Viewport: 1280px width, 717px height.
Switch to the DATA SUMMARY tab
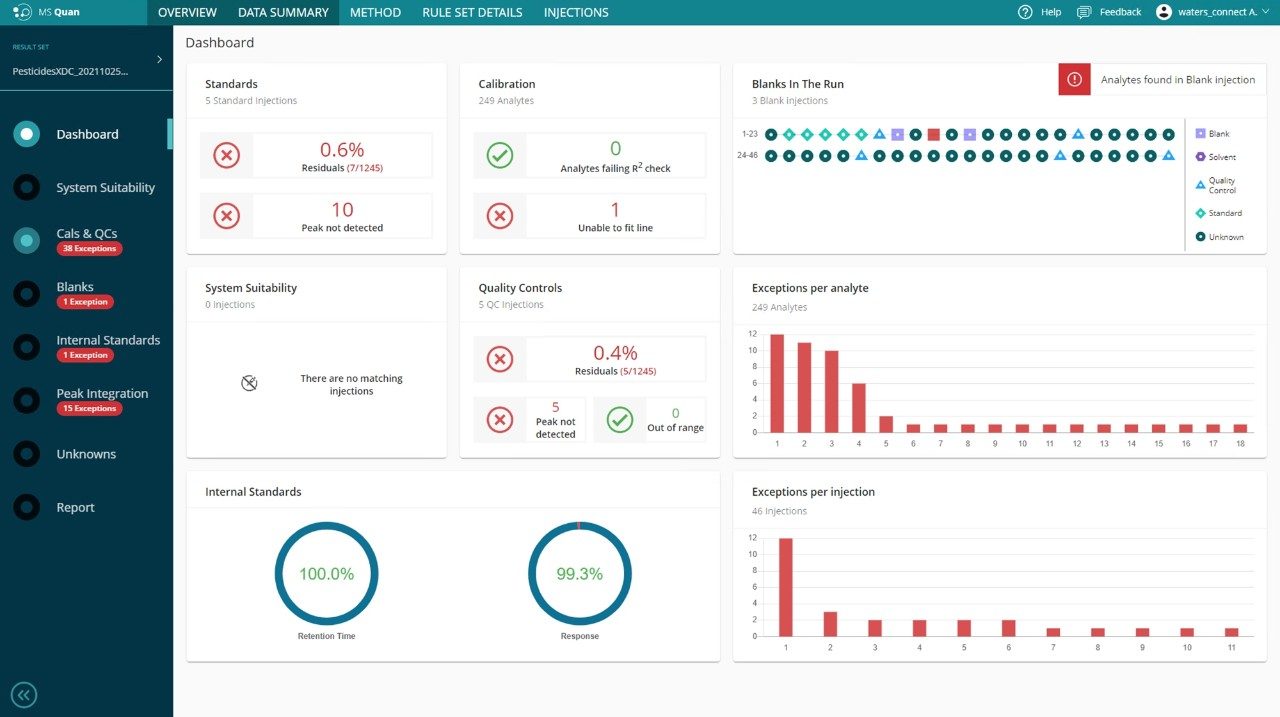(x=283, y=12)
